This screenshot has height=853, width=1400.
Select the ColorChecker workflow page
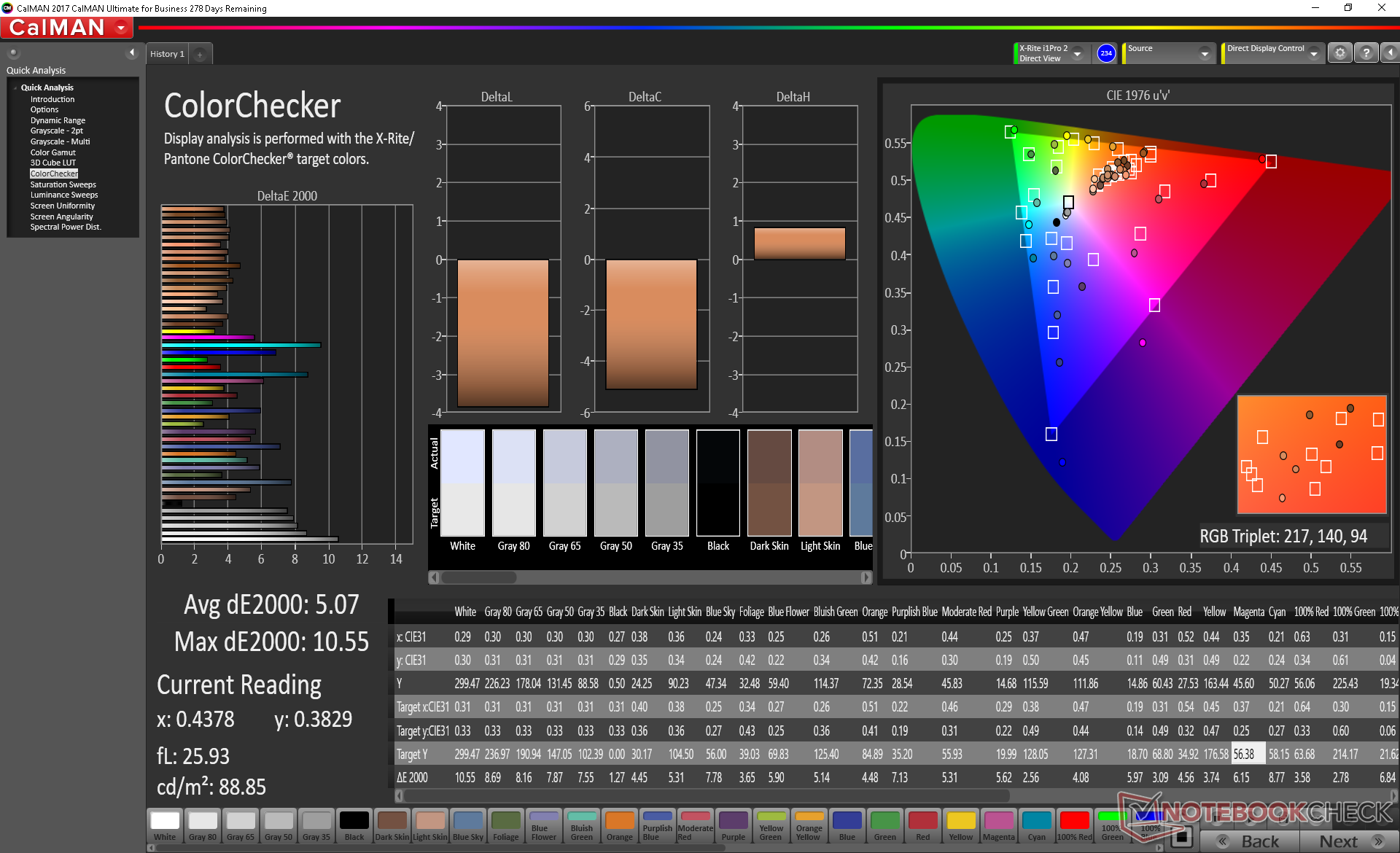54,174
